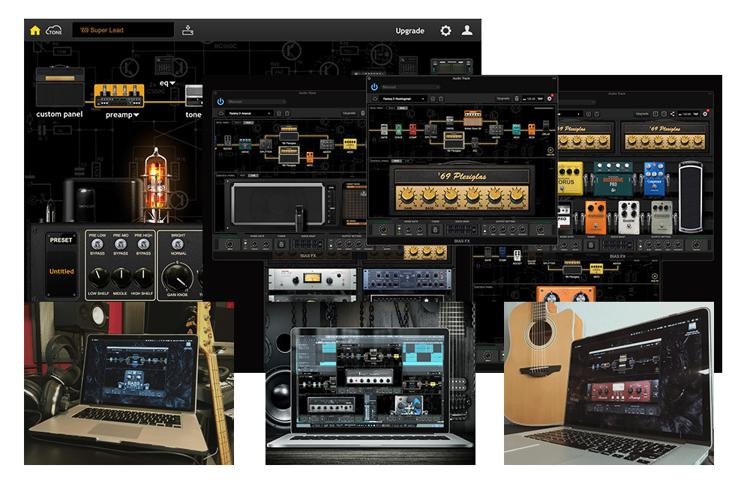Screen dimensions: 750x486
Task: Click trash icon in middle BIAS FX window
Action: (x=441, y=99)
